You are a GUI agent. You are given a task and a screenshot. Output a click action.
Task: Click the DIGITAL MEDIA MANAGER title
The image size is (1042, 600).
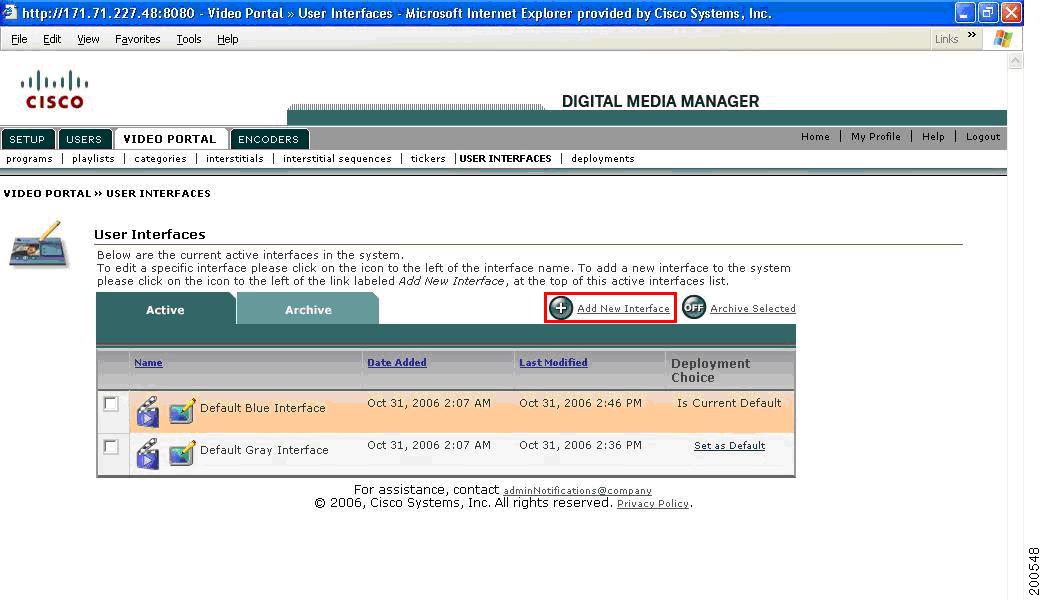click(661, 101)
